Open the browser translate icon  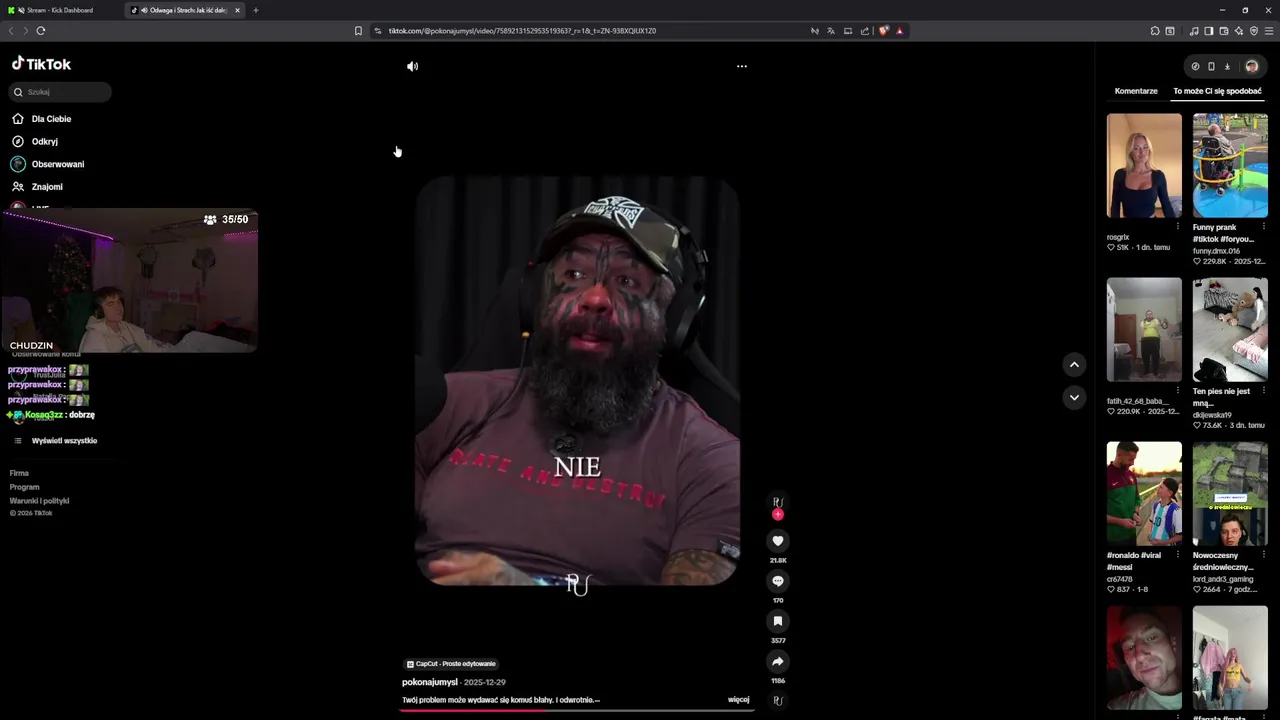pyautogui.click(x=830, y=31)
